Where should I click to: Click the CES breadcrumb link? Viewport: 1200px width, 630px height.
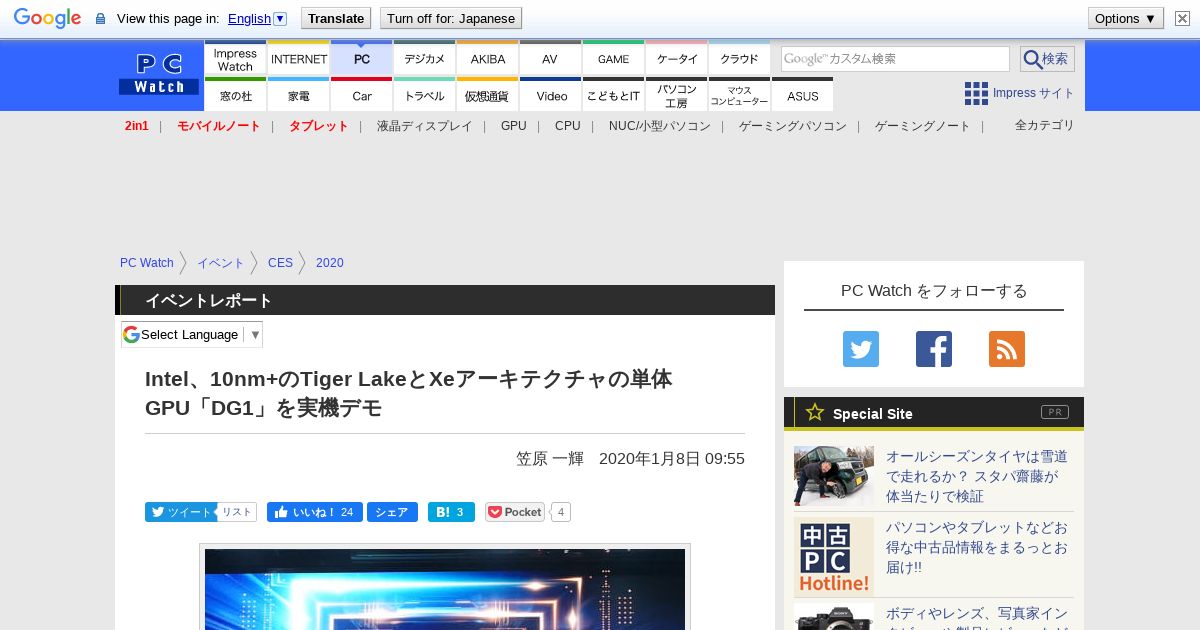pos(280,263)
